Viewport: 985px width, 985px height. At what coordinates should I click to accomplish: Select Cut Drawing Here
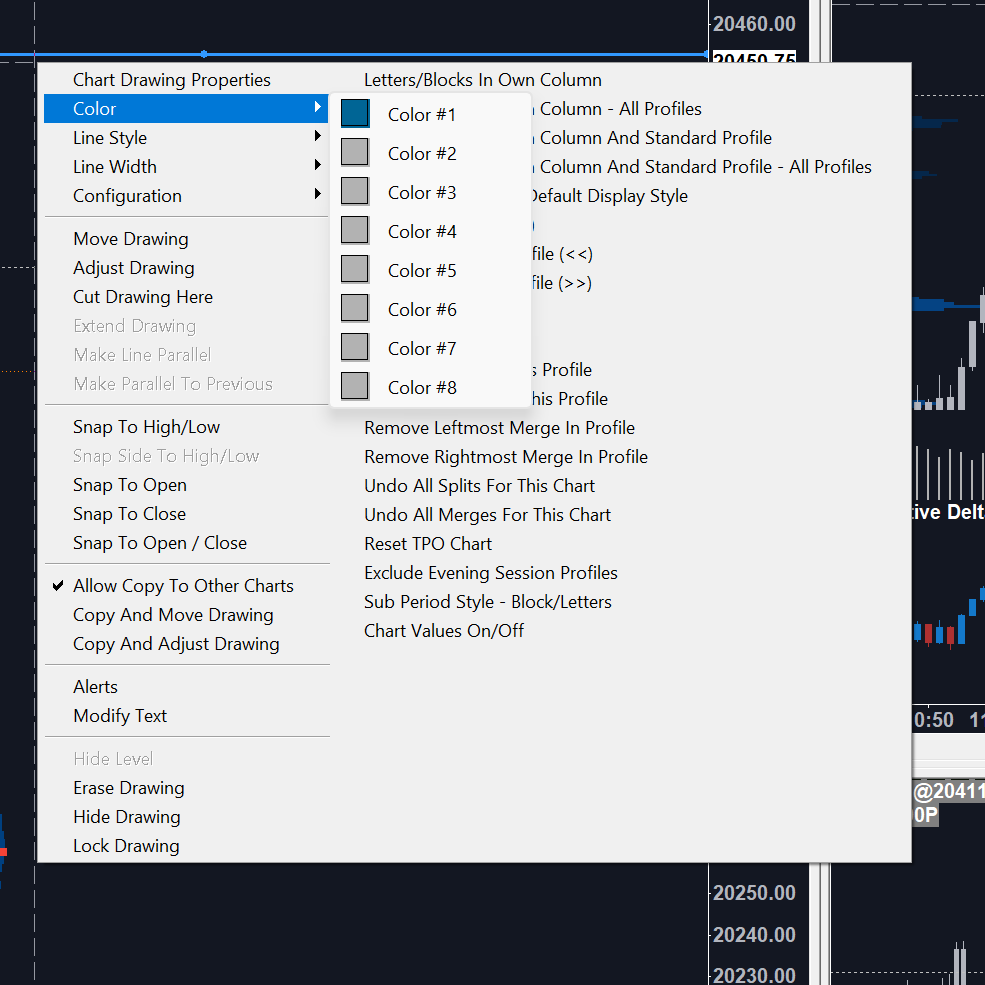coord(143,297)
